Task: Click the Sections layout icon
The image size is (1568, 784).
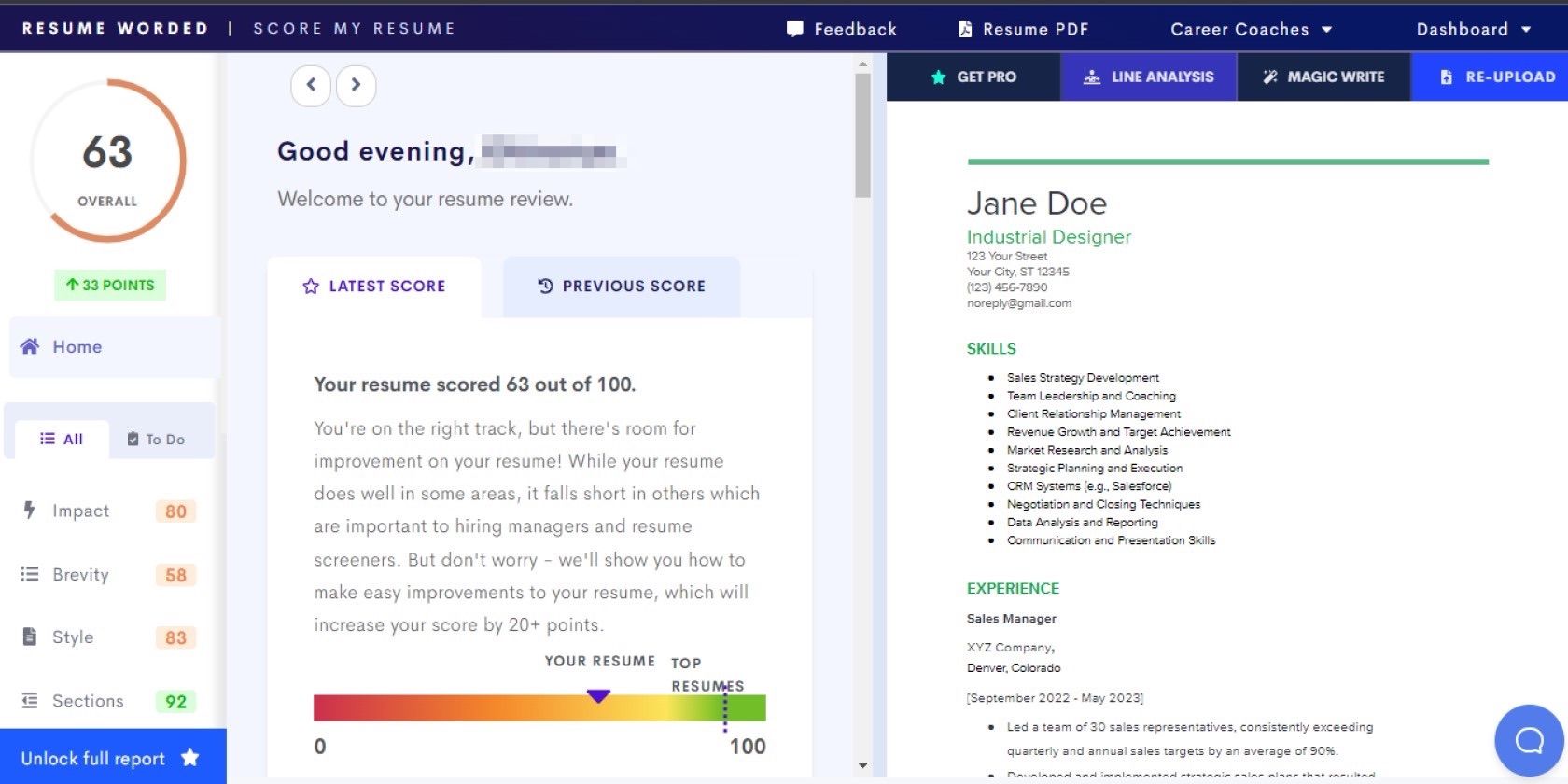Action: click(x=29, y=701)
